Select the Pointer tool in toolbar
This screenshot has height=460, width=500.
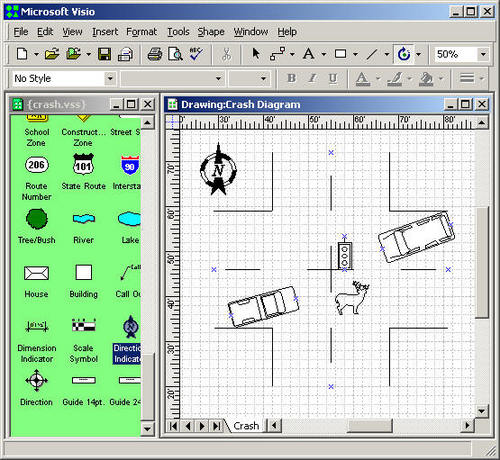click(x=256, y=54)
